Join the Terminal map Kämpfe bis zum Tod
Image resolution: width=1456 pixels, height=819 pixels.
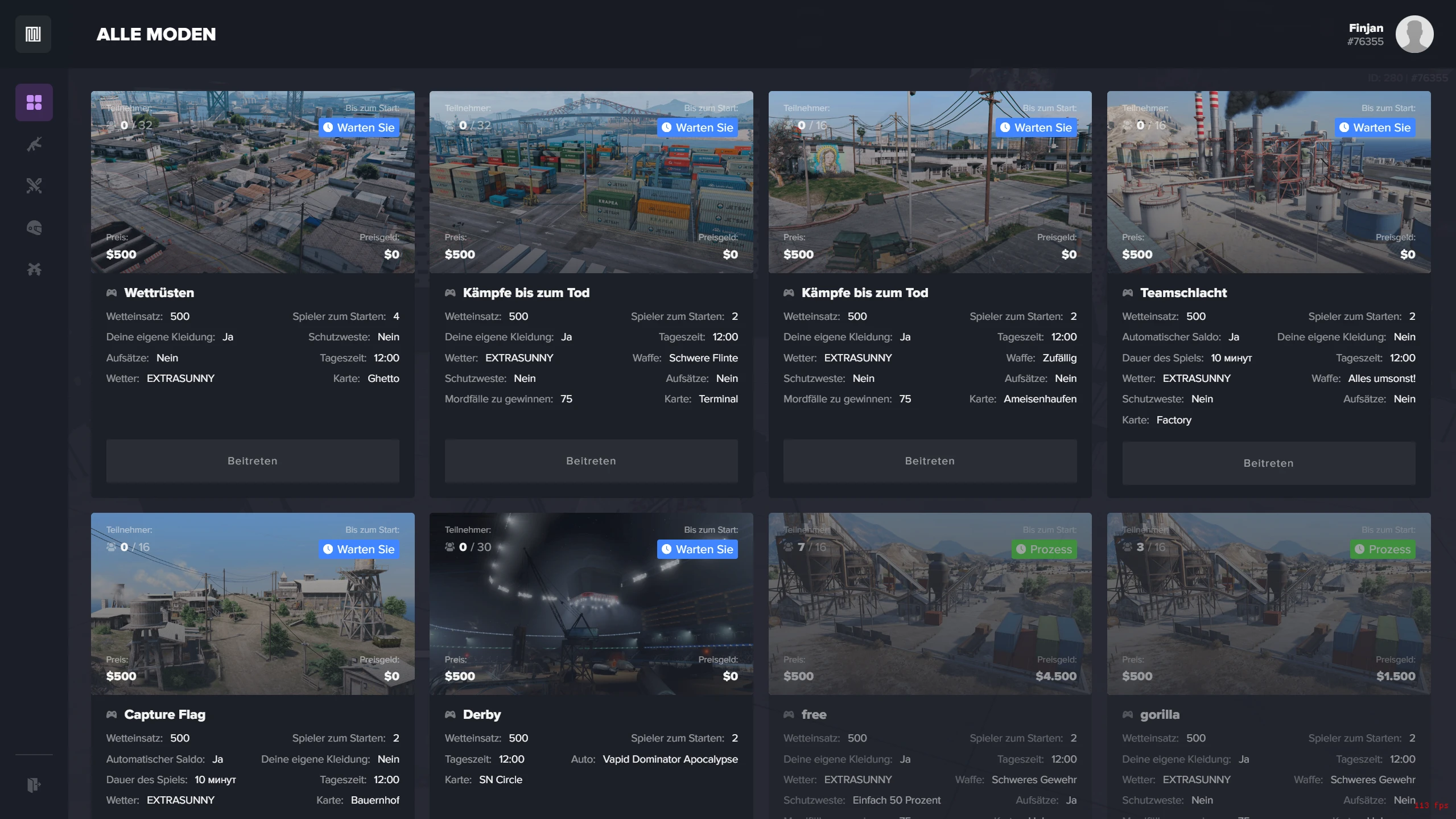pos(591,461)
